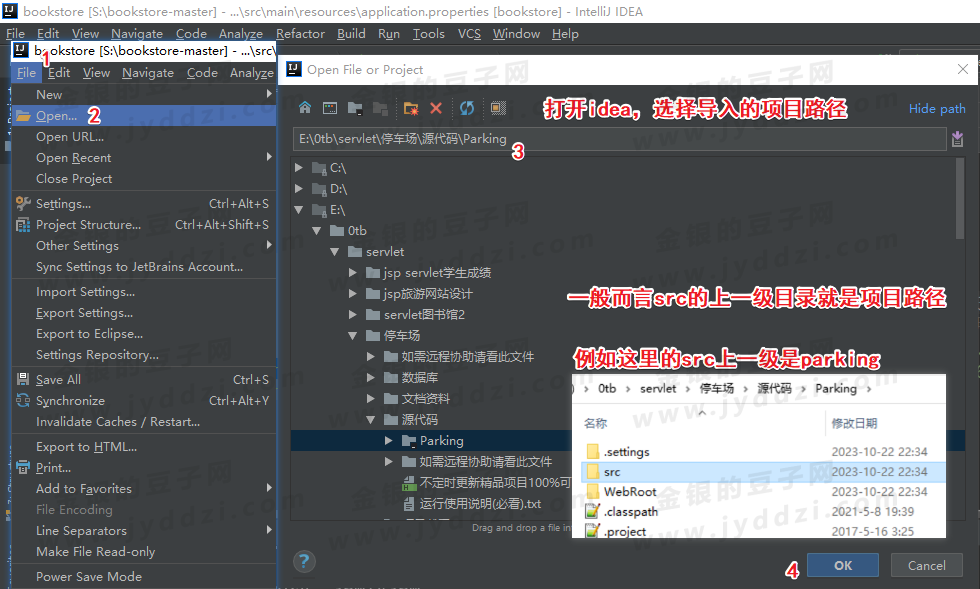
Task: Refresh the file tree with the blue arrows icon
Action: pos(467,108)
